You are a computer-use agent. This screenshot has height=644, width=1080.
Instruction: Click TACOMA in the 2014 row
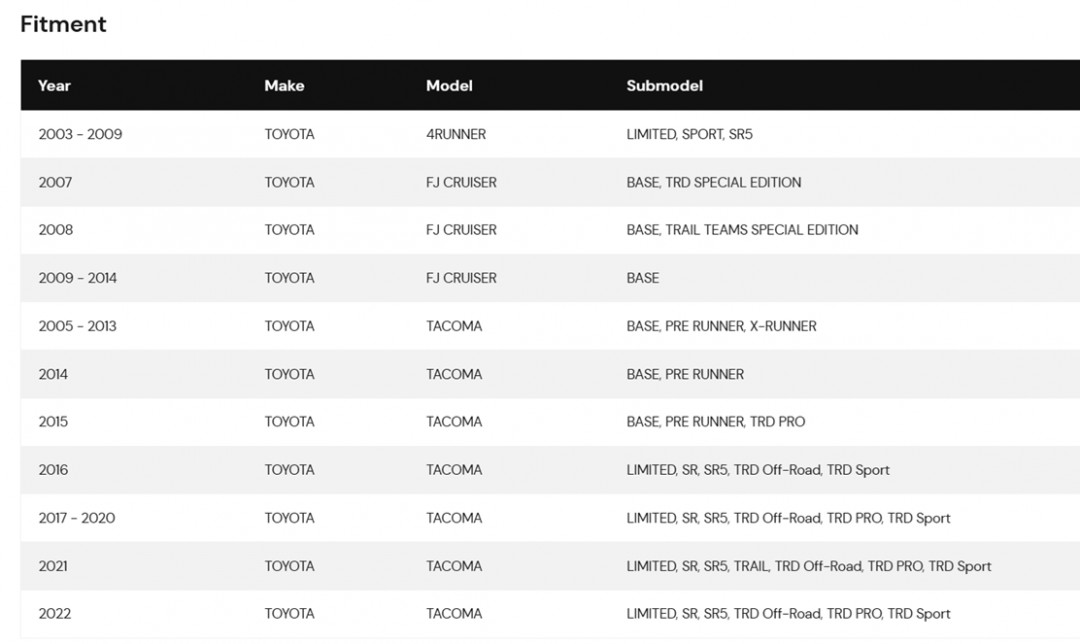tap(454, 374)
